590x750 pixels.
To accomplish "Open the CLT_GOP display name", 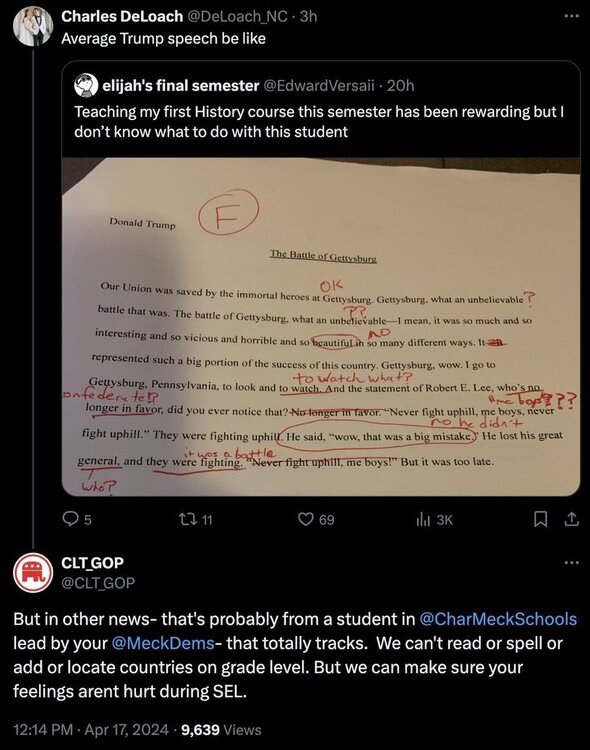I will click(92, 562).
